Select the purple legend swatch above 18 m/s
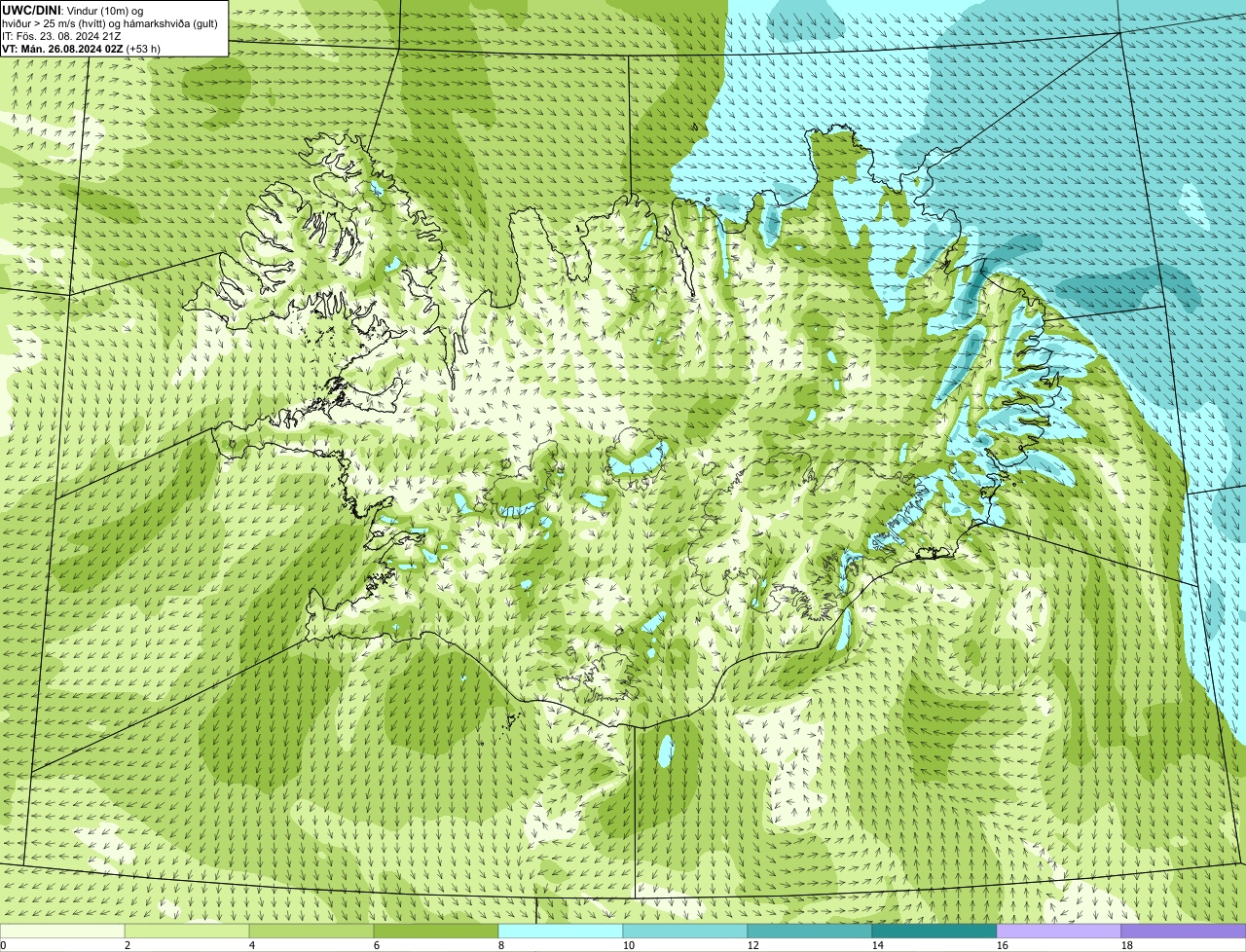Image resolution: width=1246 pixels, height=952 pixels. point(1184,931)
